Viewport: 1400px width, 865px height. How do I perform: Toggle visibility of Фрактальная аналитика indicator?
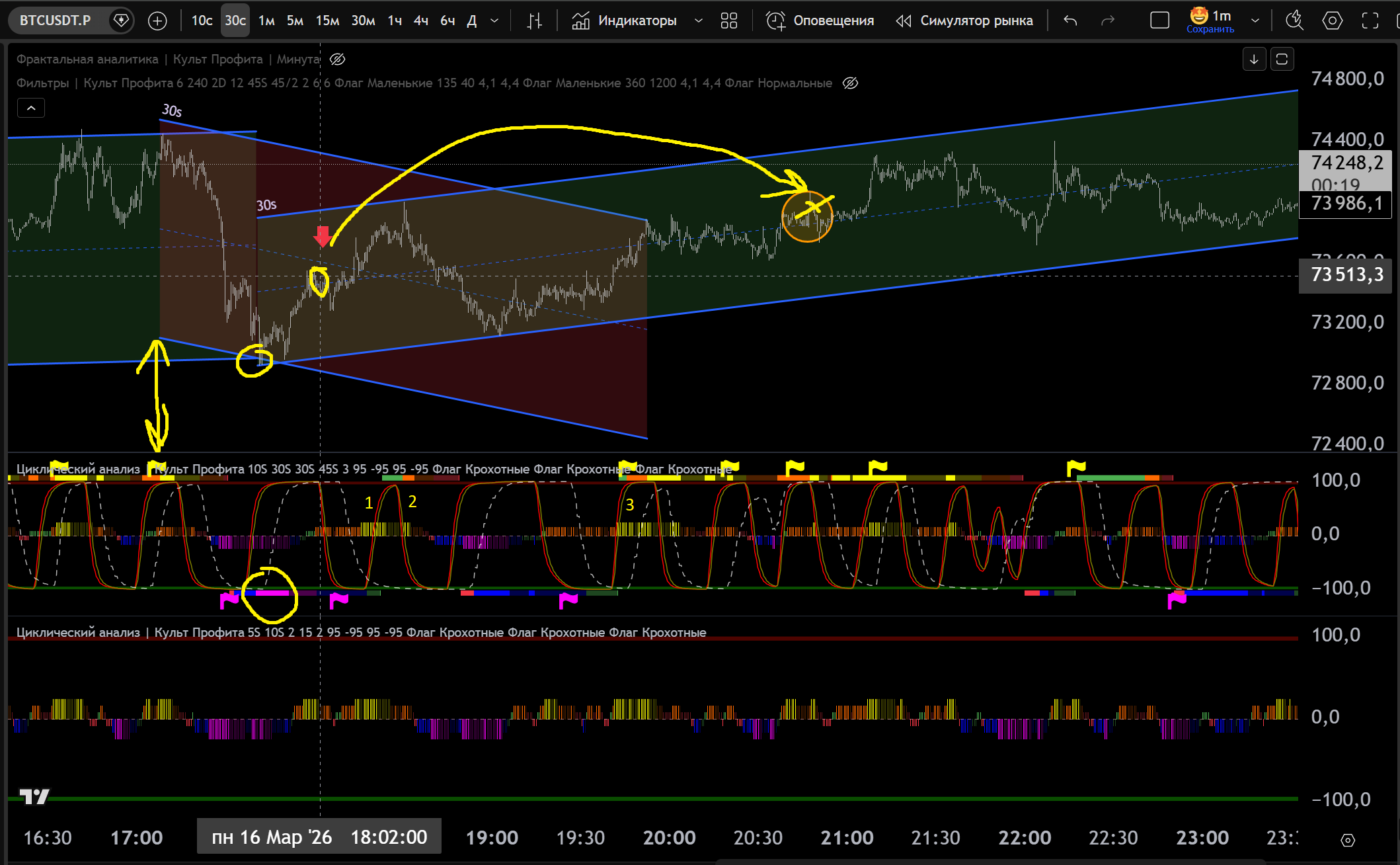click(337, 60)
